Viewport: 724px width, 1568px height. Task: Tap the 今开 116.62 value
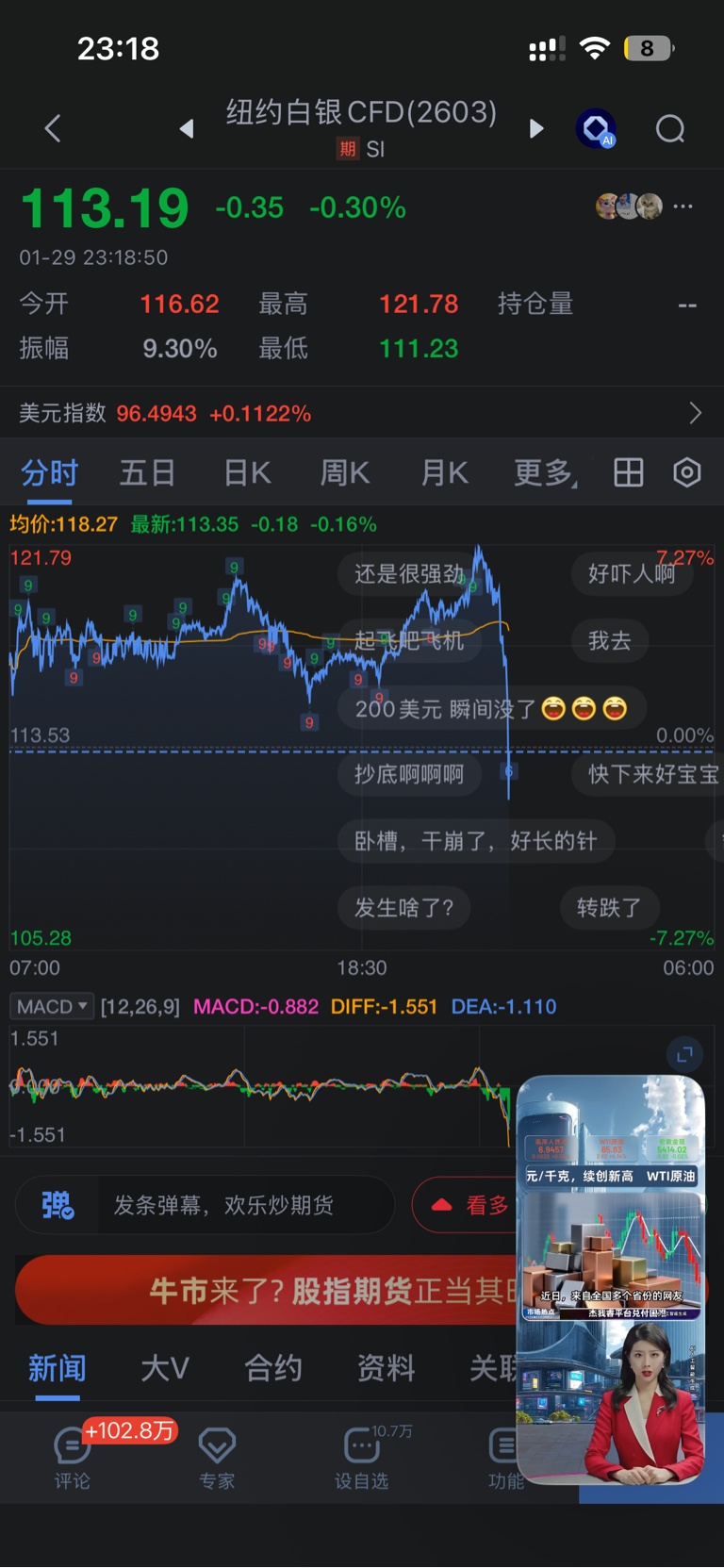179,304
